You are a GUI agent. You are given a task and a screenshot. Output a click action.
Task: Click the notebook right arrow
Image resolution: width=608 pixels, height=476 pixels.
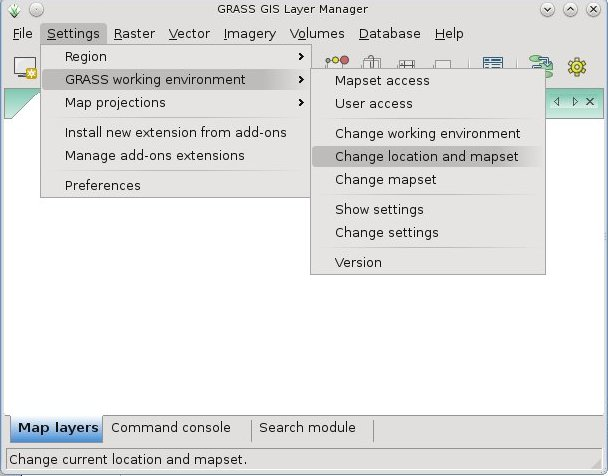(575, 102)
